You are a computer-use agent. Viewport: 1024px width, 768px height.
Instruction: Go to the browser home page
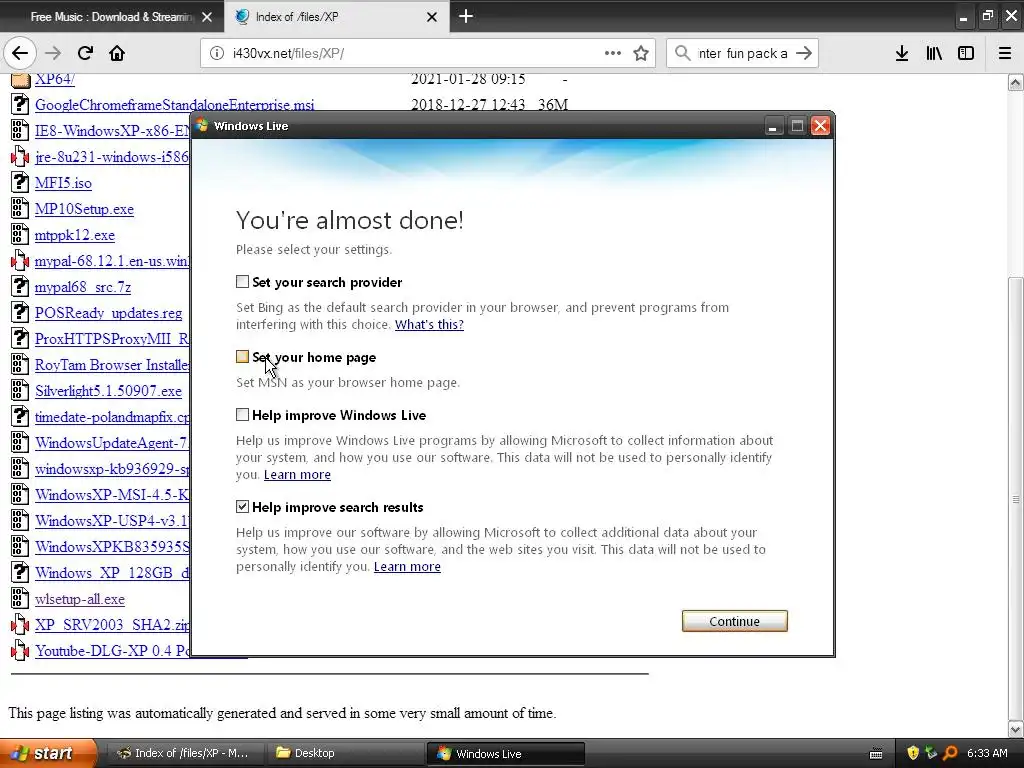[117, 54]
